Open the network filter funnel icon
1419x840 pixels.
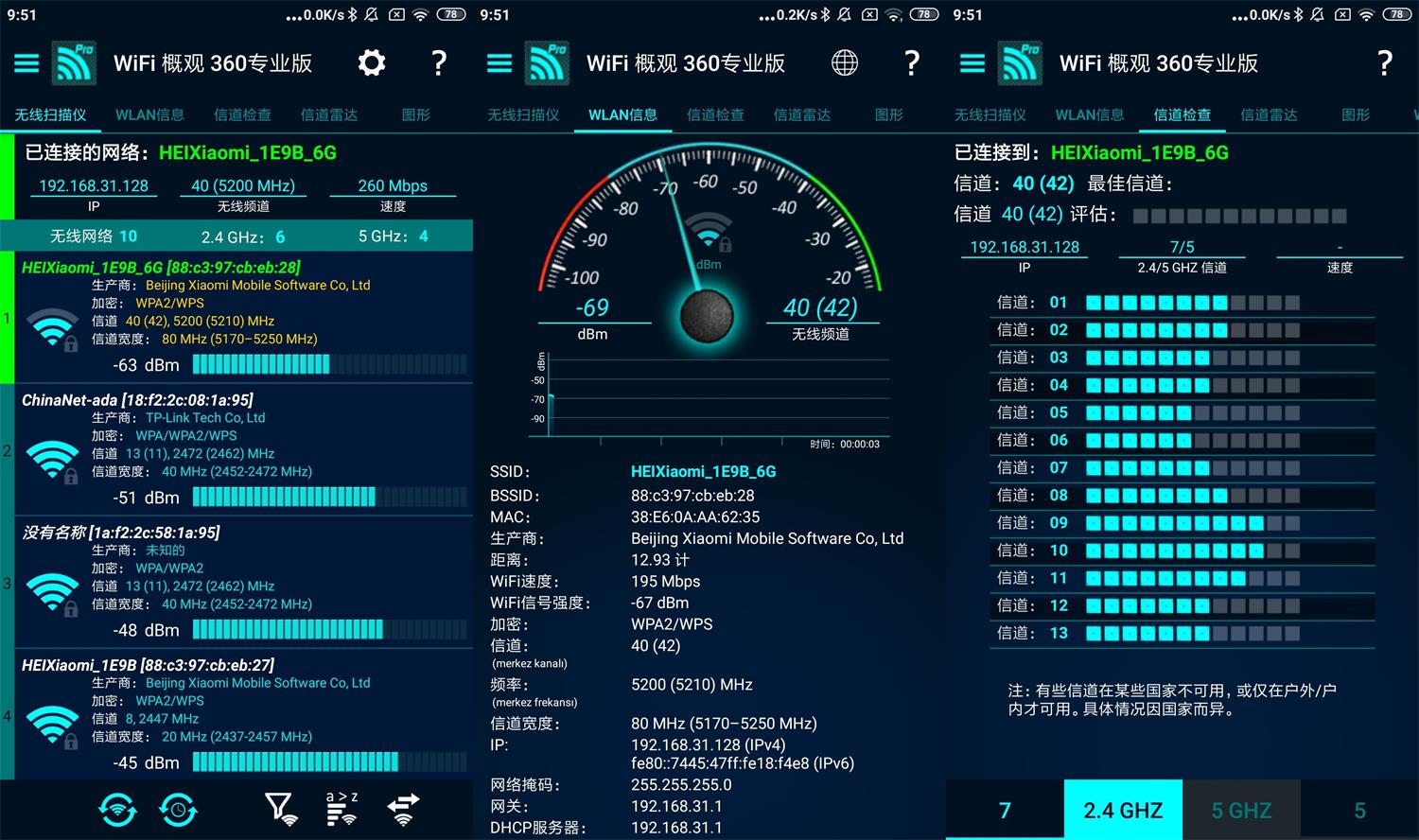pos(279,810)
